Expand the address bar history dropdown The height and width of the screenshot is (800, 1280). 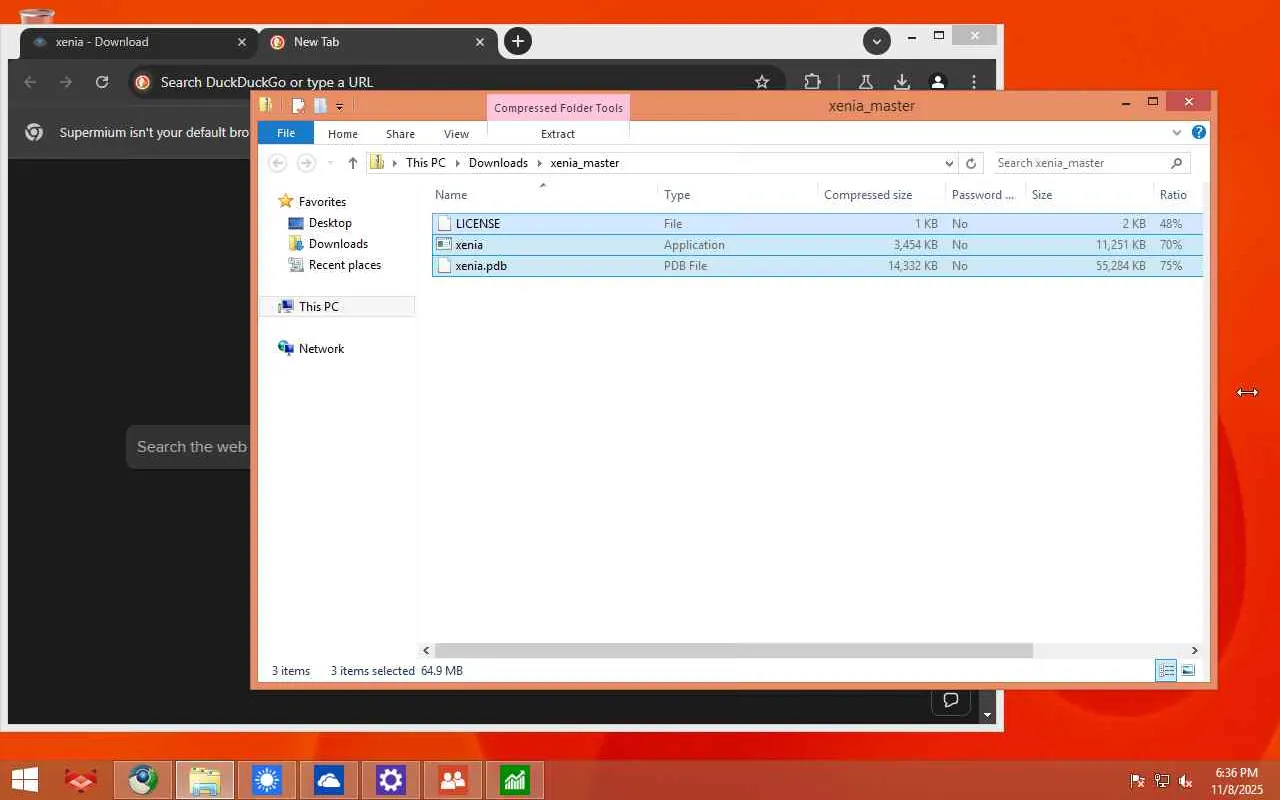pyautogui.click(x=949, y=163)
